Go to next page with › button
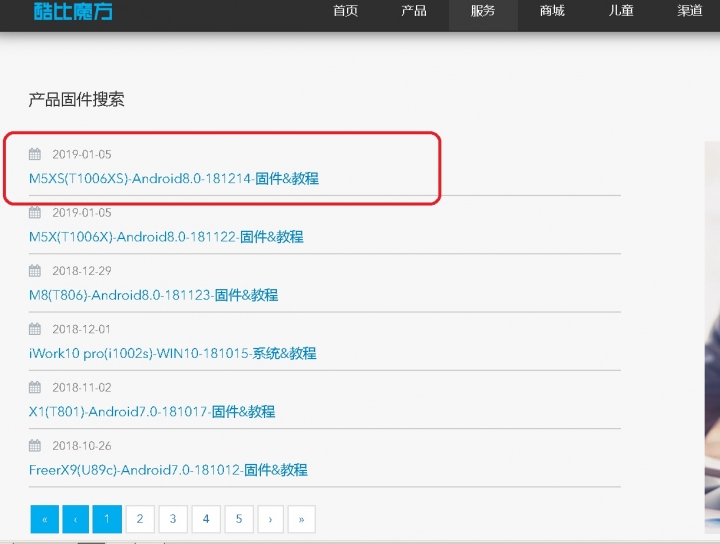The width and height of the screenshot is (720, 544). (270, 519)
